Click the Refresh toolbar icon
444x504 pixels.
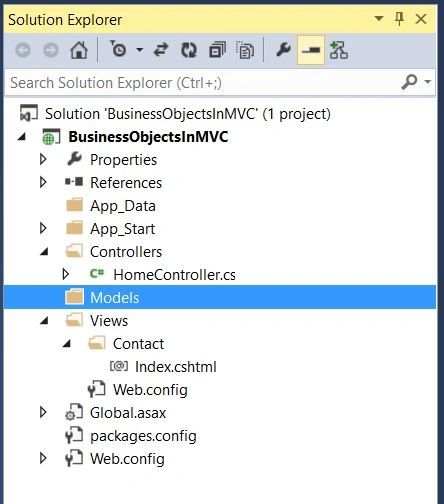(189, 50)
